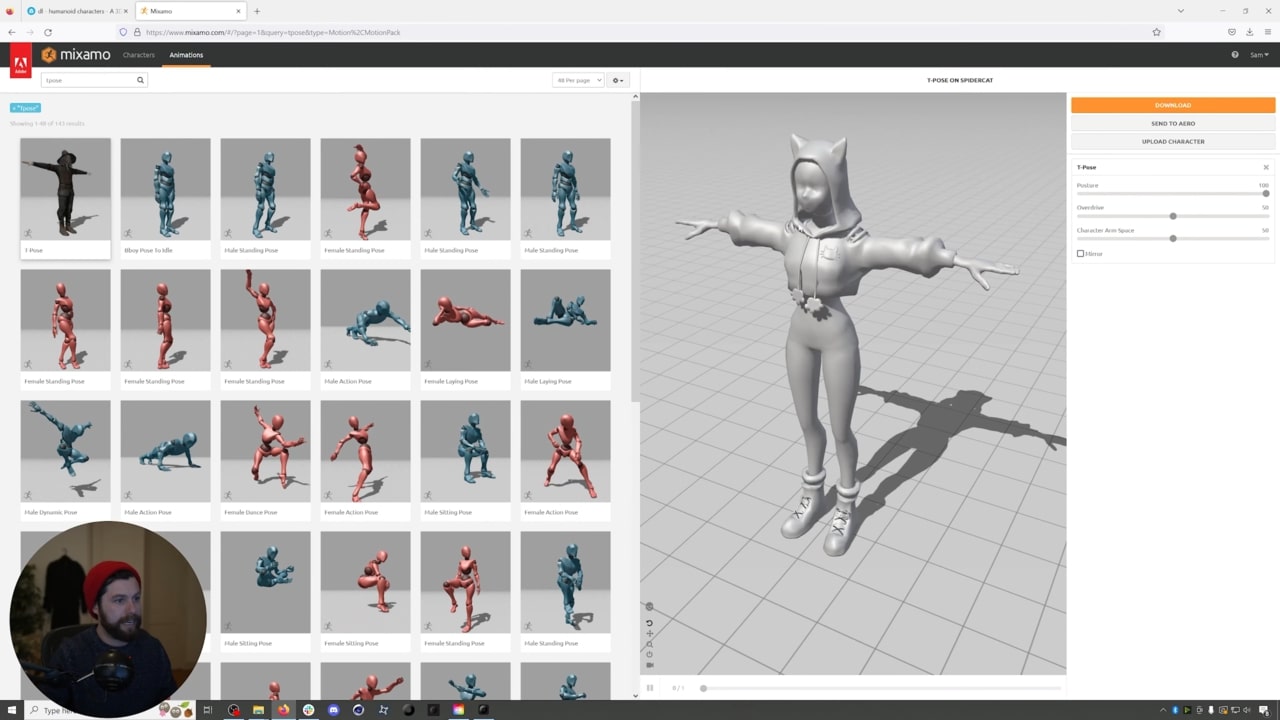Image resolution: width=1280 pixels, height=720 pixels.
Task: Click the zoom magnifier icon in the viewport
Action: pos(649,644)
